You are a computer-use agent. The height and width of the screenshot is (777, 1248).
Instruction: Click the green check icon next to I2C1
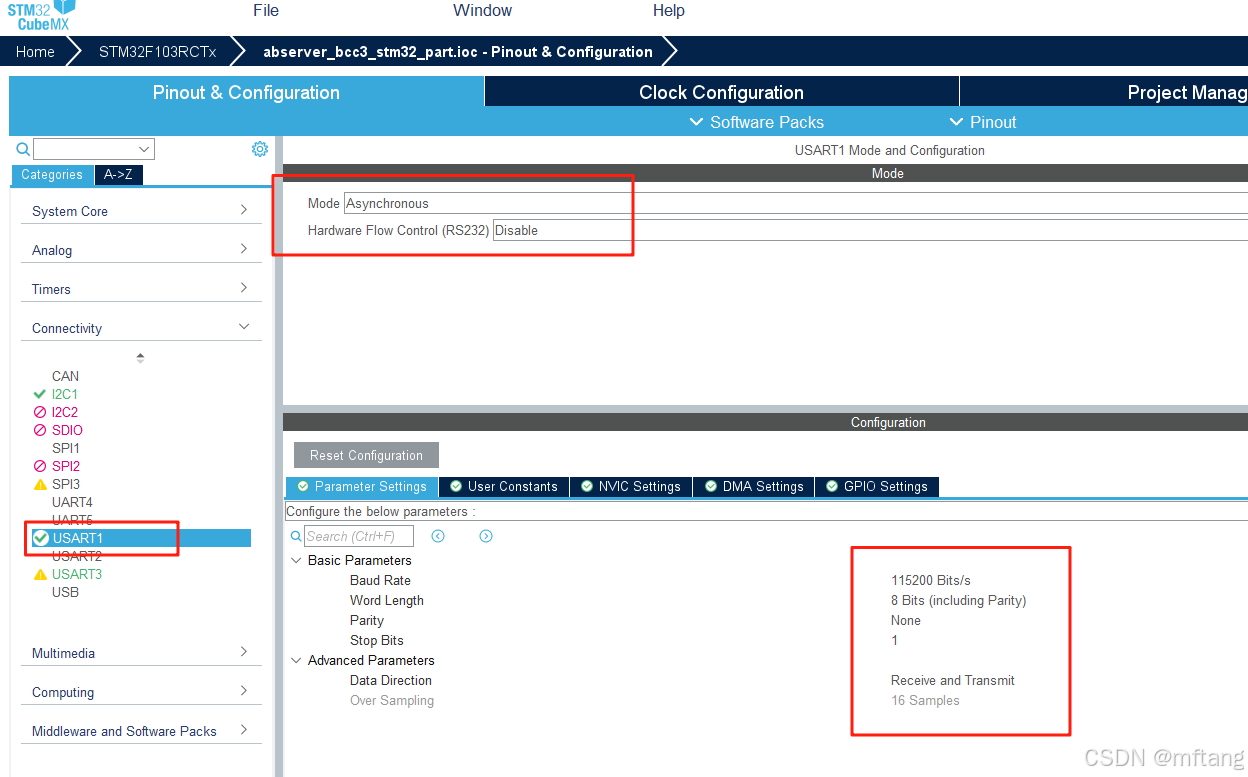coord(40,394)
